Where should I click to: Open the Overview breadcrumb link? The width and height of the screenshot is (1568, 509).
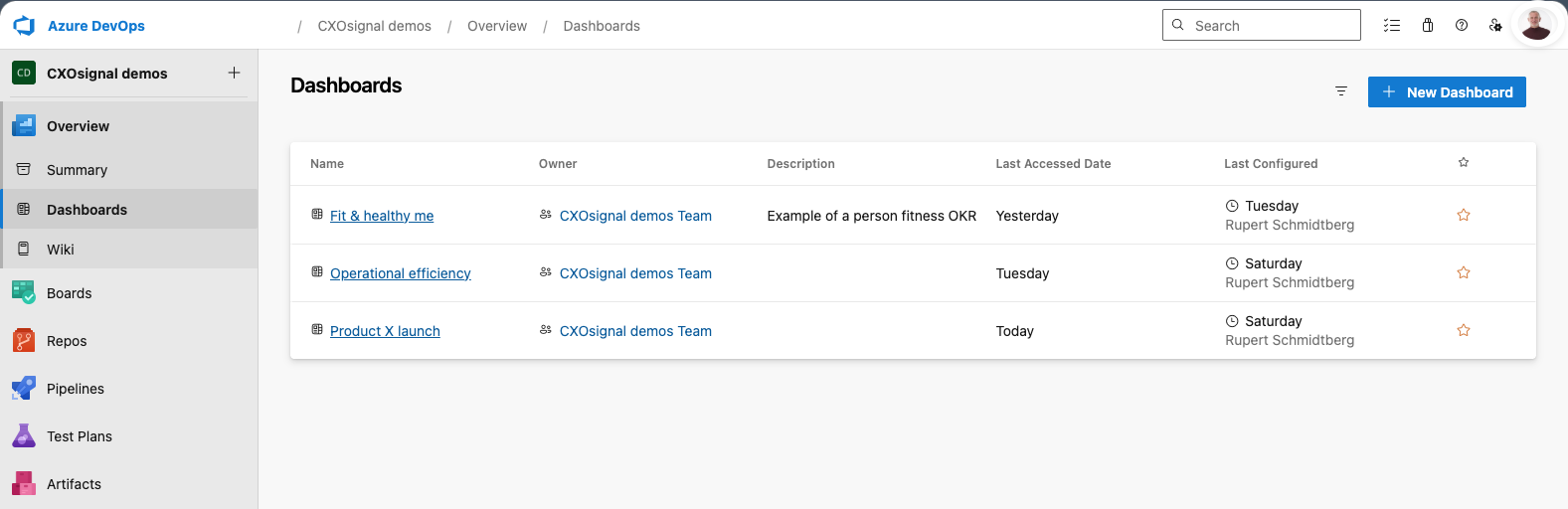click(497, 26)
